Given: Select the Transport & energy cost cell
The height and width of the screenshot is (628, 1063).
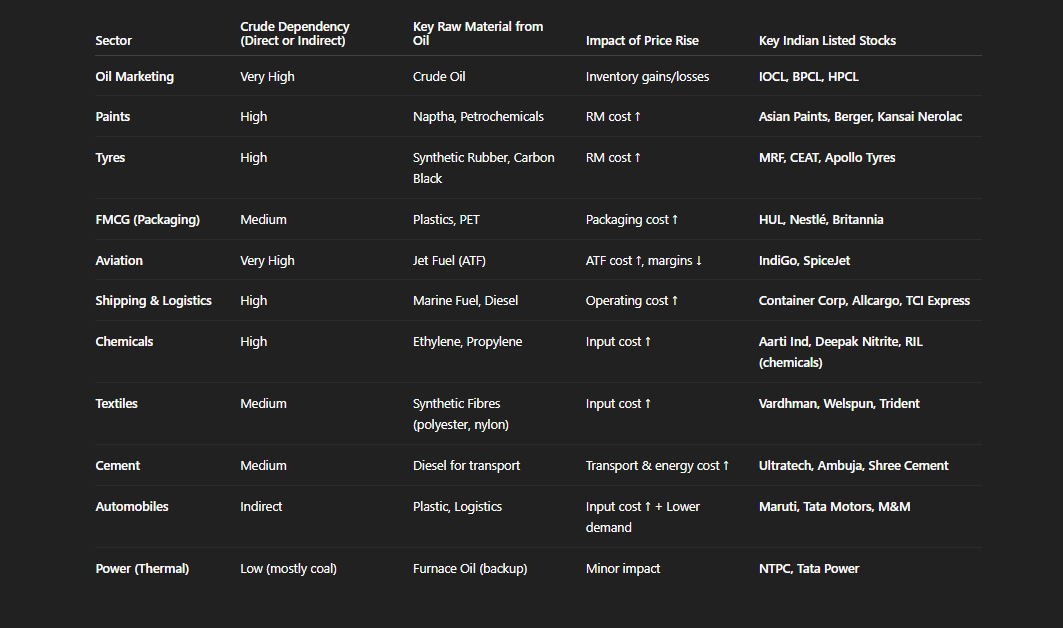Looking at the screenshot, I should tap(657, 466).
